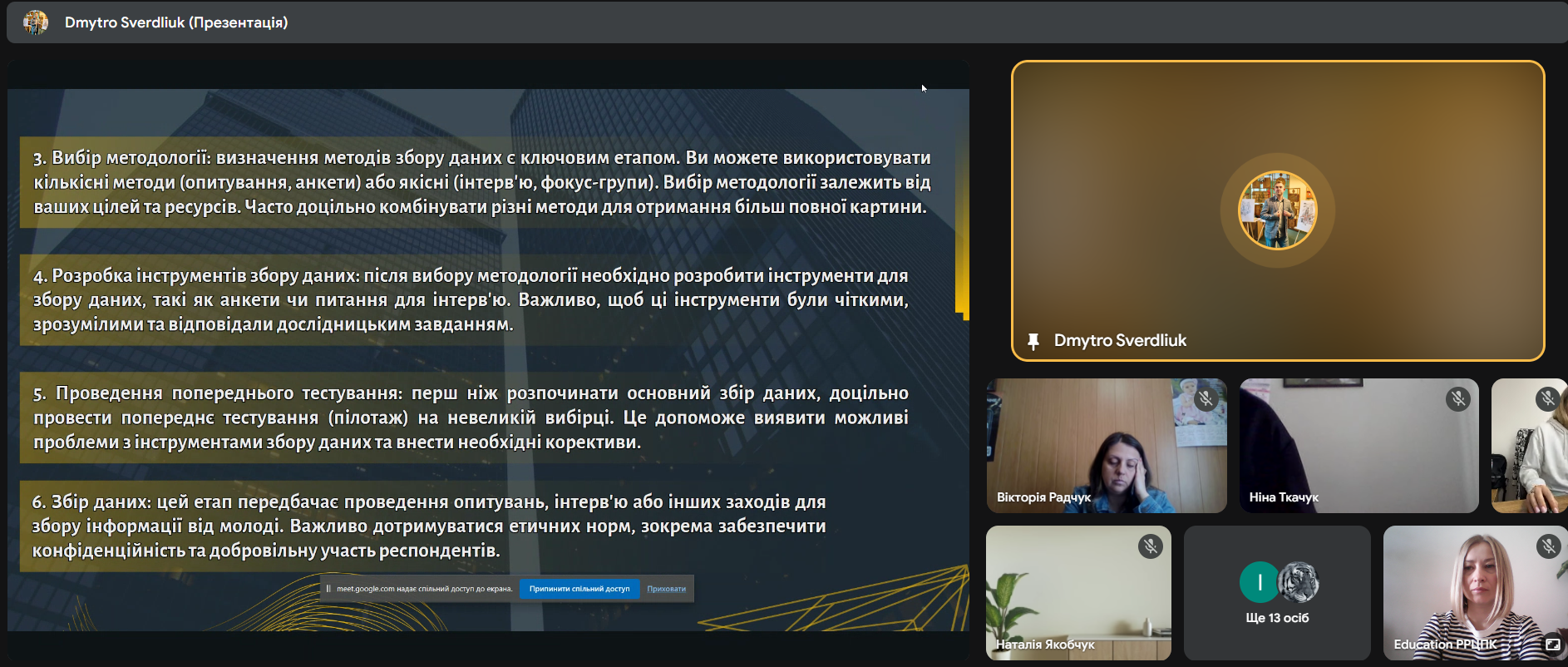Click Dmytro Sverdliuk's round profile photo
Image resolution: width=1568 pixels, height=667 pixels.
(x=1277, y=210)
